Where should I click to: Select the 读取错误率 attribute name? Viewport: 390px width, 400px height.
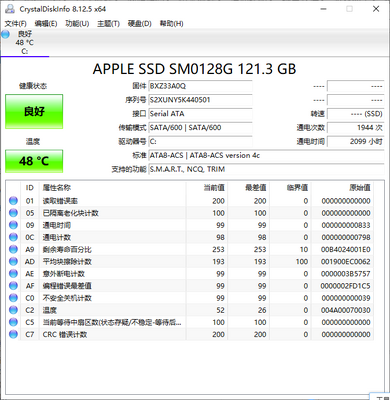point(60,201)
